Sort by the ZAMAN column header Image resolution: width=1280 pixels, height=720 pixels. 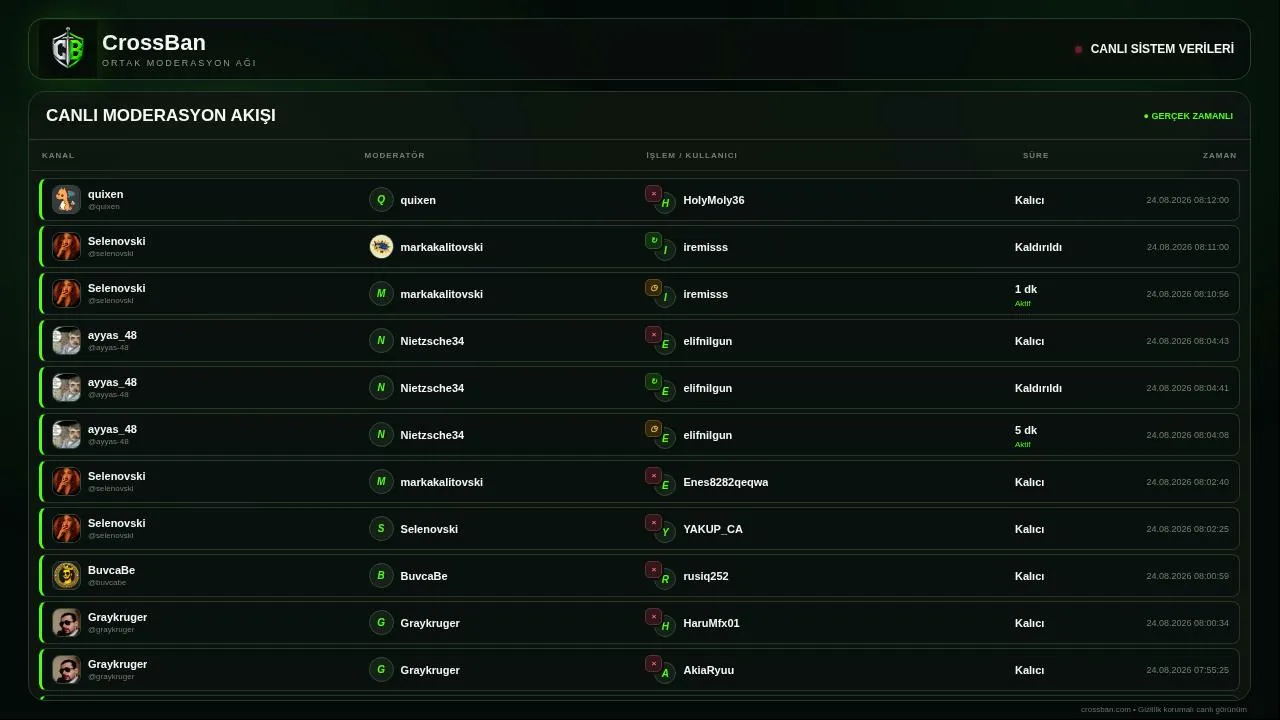[1220, 156]
